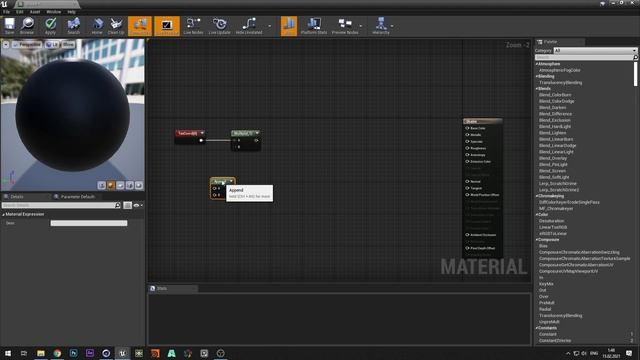Toggle Live Nodes in the toolbar
The width and height of the screenshot is (640, 360).
tap(193, 26)
